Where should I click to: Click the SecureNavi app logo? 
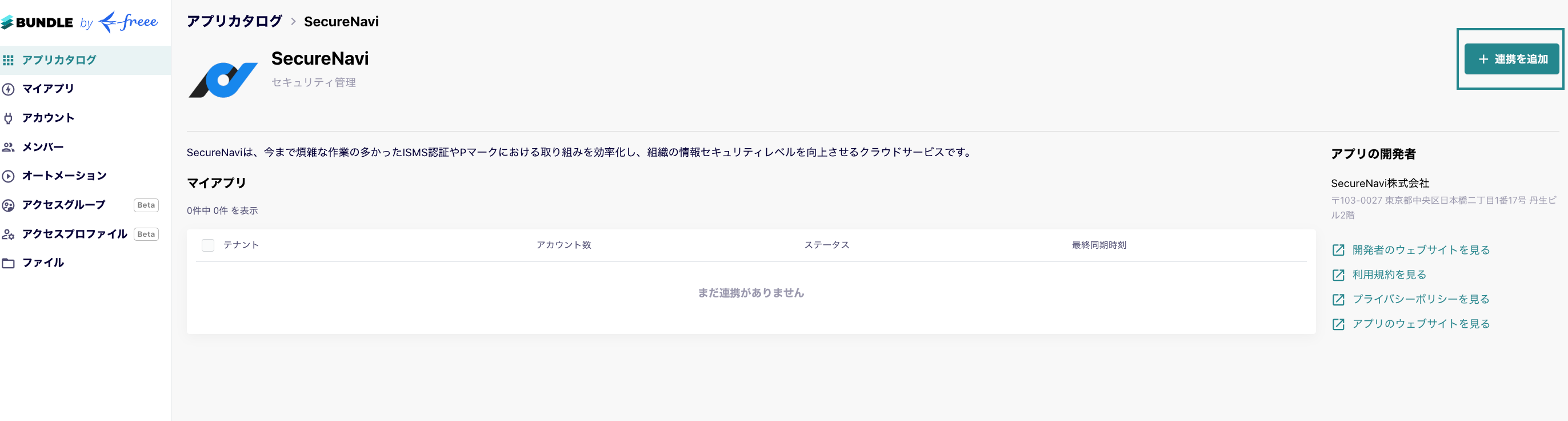click(x=223, y=79)
